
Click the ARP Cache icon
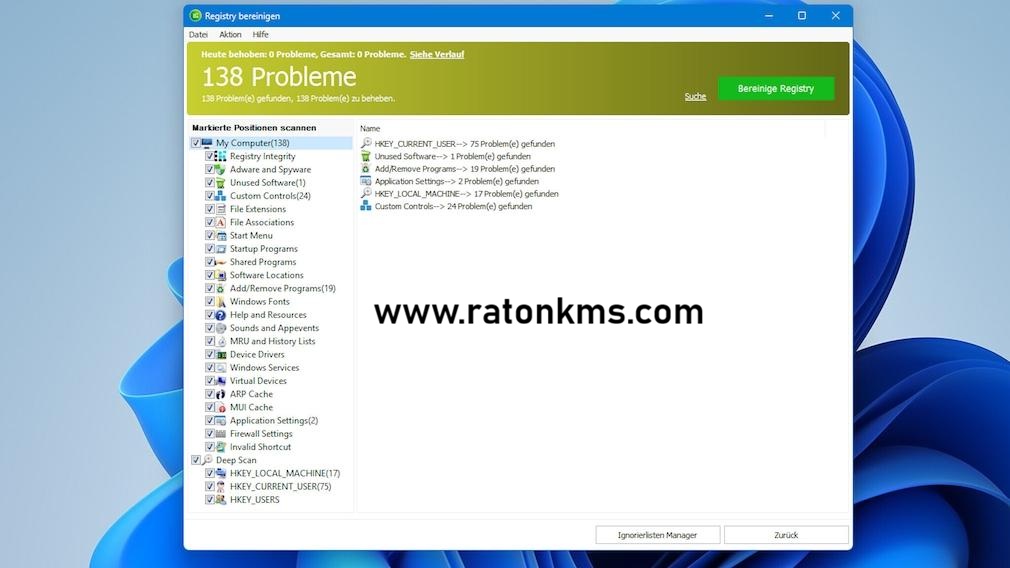(220, 394)
